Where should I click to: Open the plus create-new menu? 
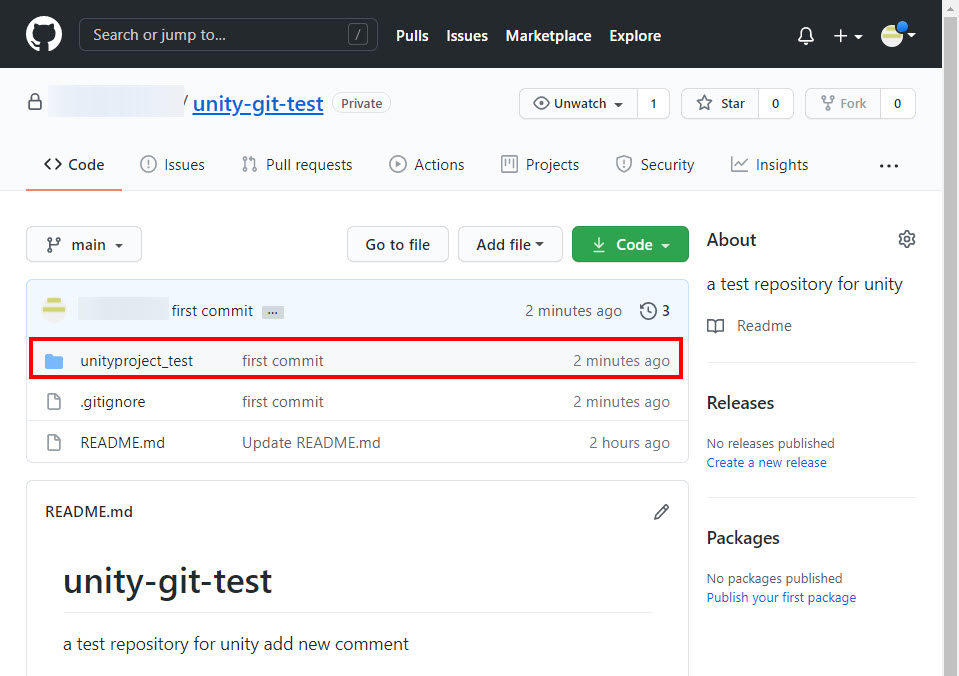tap(848, 36)
